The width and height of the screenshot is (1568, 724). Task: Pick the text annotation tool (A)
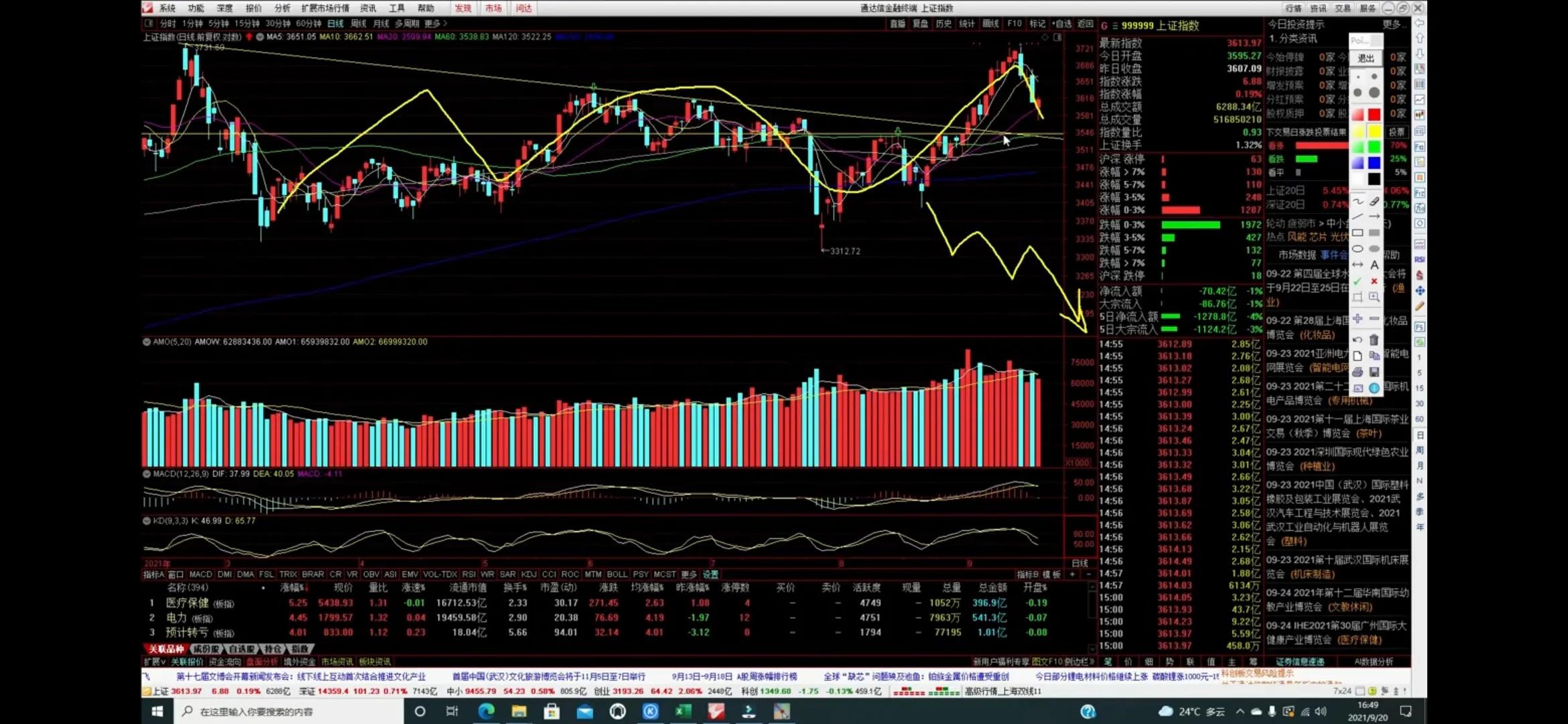[1374, 265]
